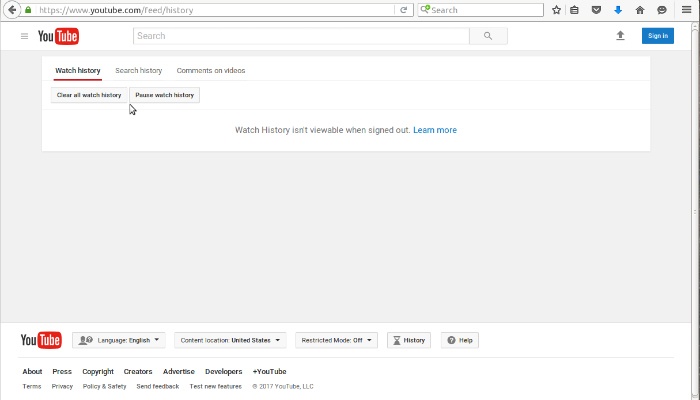This screenshot has height=400, width=700.
Task: Open the Policy & Safety footer link
Action: (104, 387)
